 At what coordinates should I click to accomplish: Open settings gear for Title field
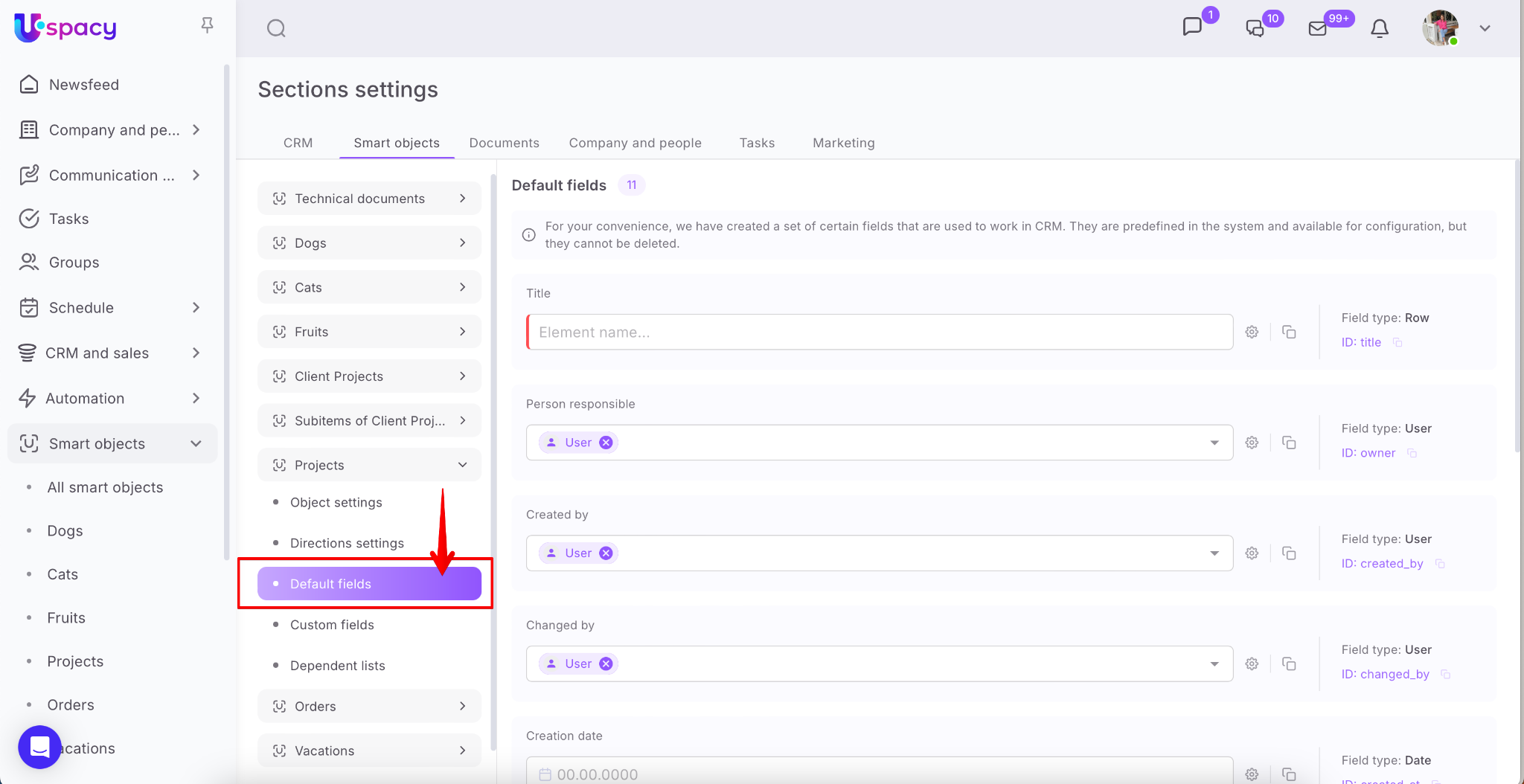point(1252,332)
